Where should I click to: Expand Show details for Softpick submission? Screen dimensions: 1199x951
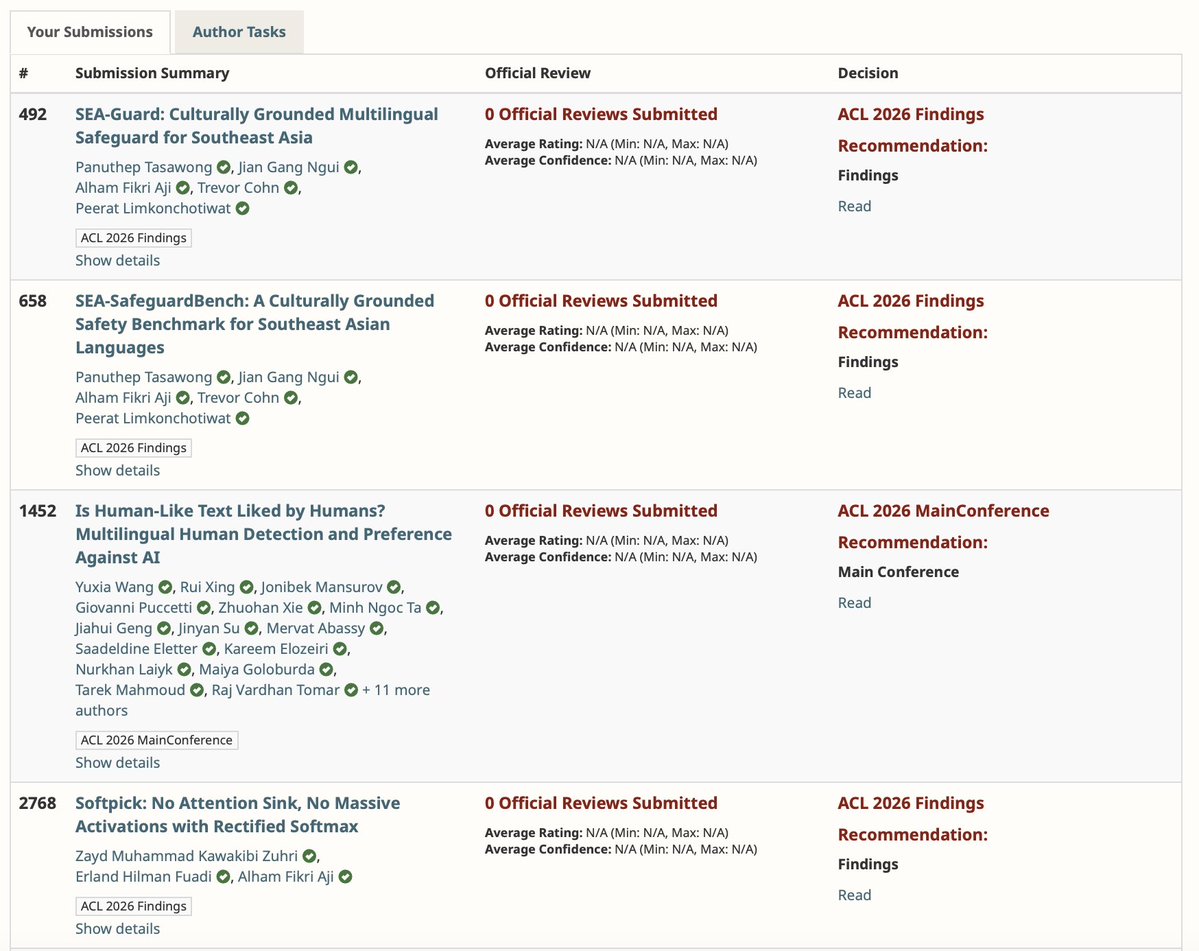click(x=118, y=928)
